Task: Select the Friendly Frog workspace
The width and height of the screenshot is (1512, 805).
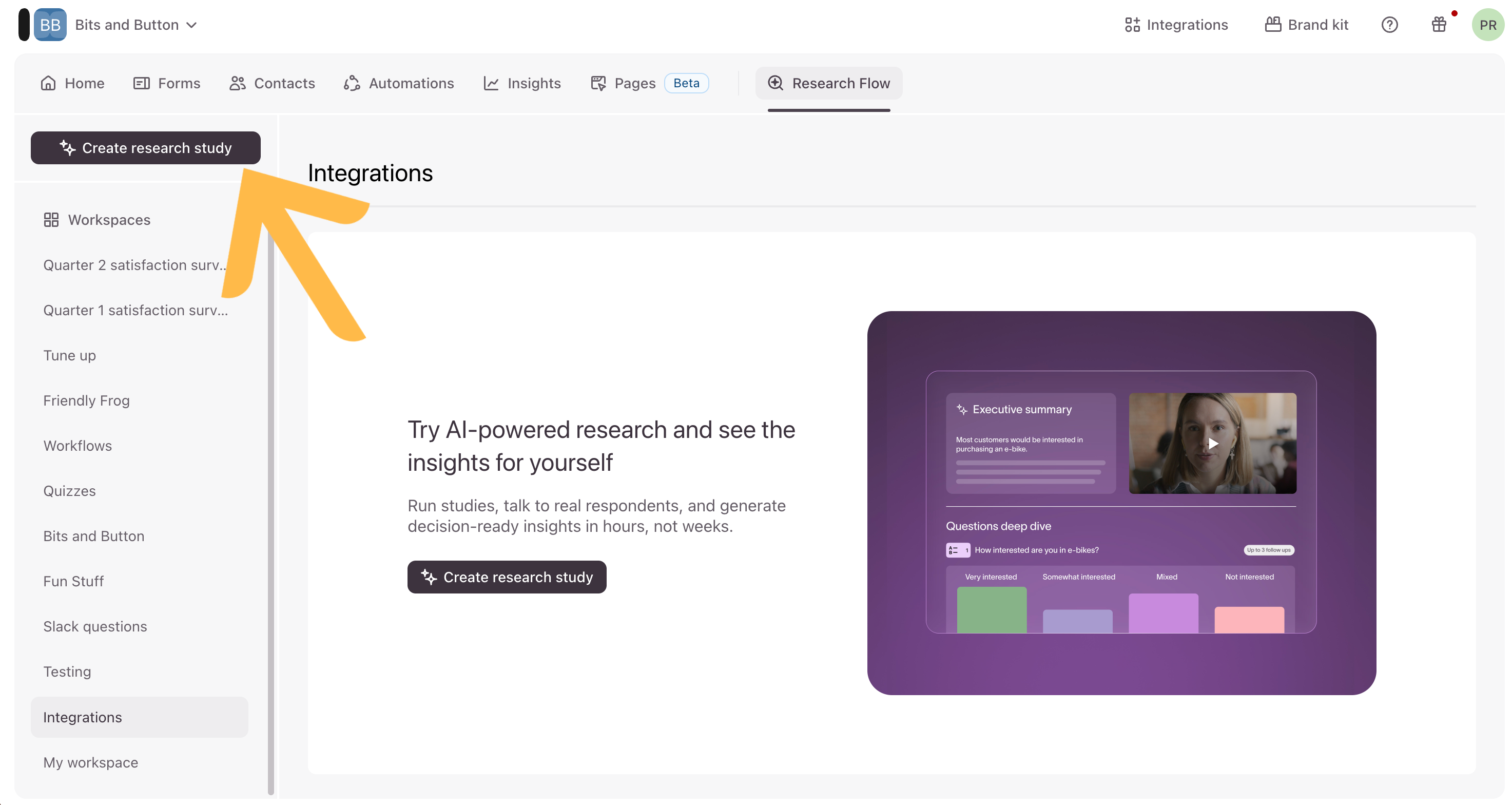Action: (86, 400)
